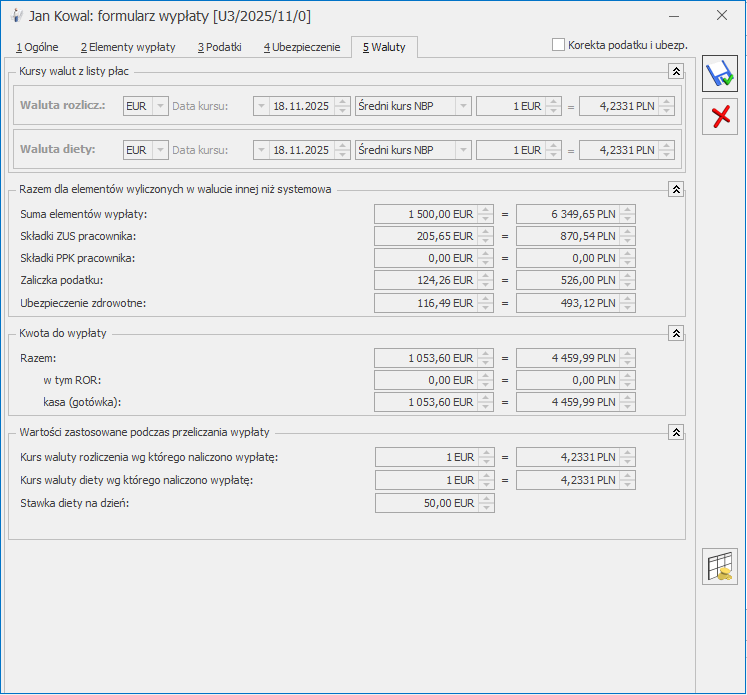Screen dimensions: 747x695
Task: Open Data kursu dropdown for Waluta rozlicz.
Action: pyautogui.click(x=261, y=106)
